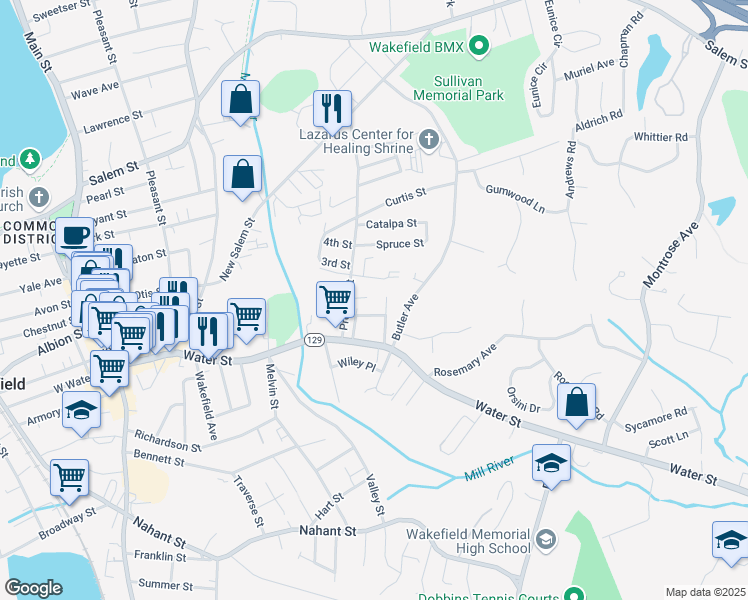748x600 pixels.
Task: Click the Andrews Rd label
Action: [x=571, y=170]
